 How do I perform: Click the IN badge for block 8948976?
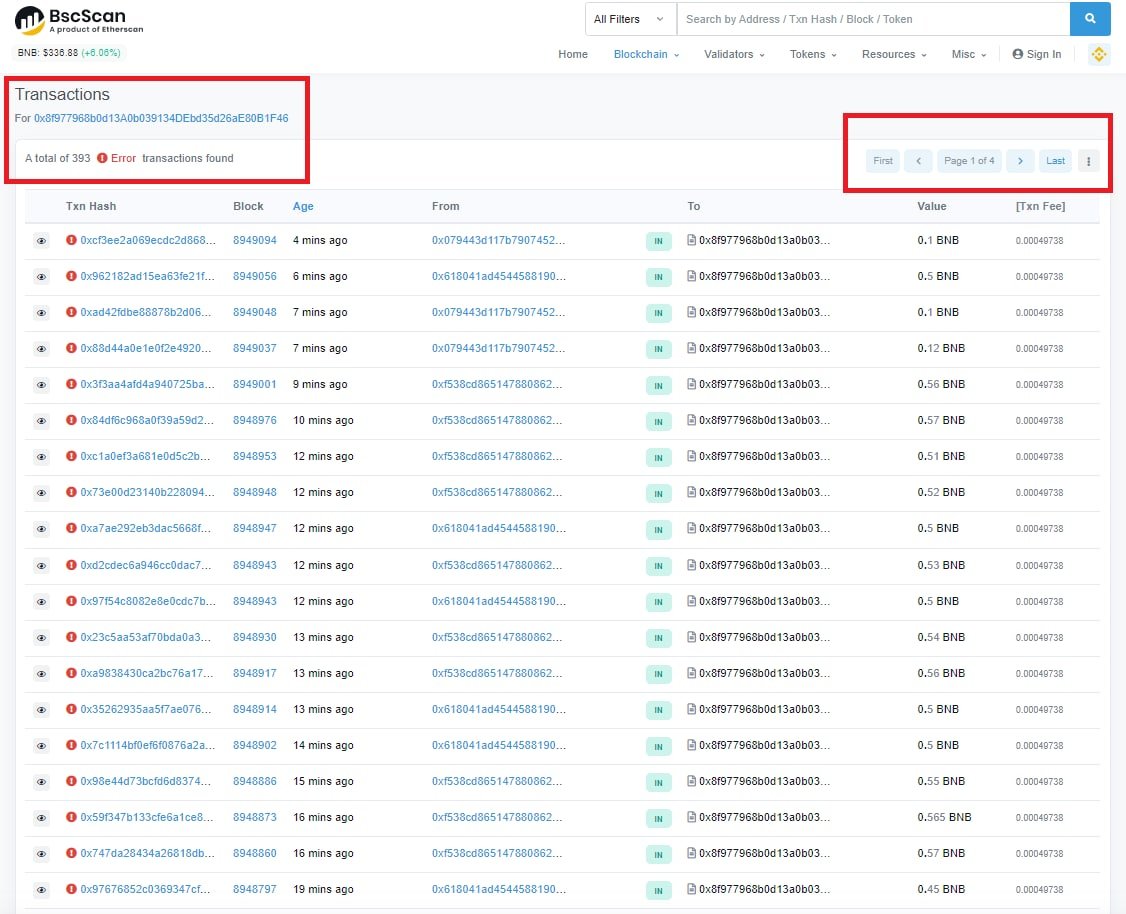tap(659, 421)
